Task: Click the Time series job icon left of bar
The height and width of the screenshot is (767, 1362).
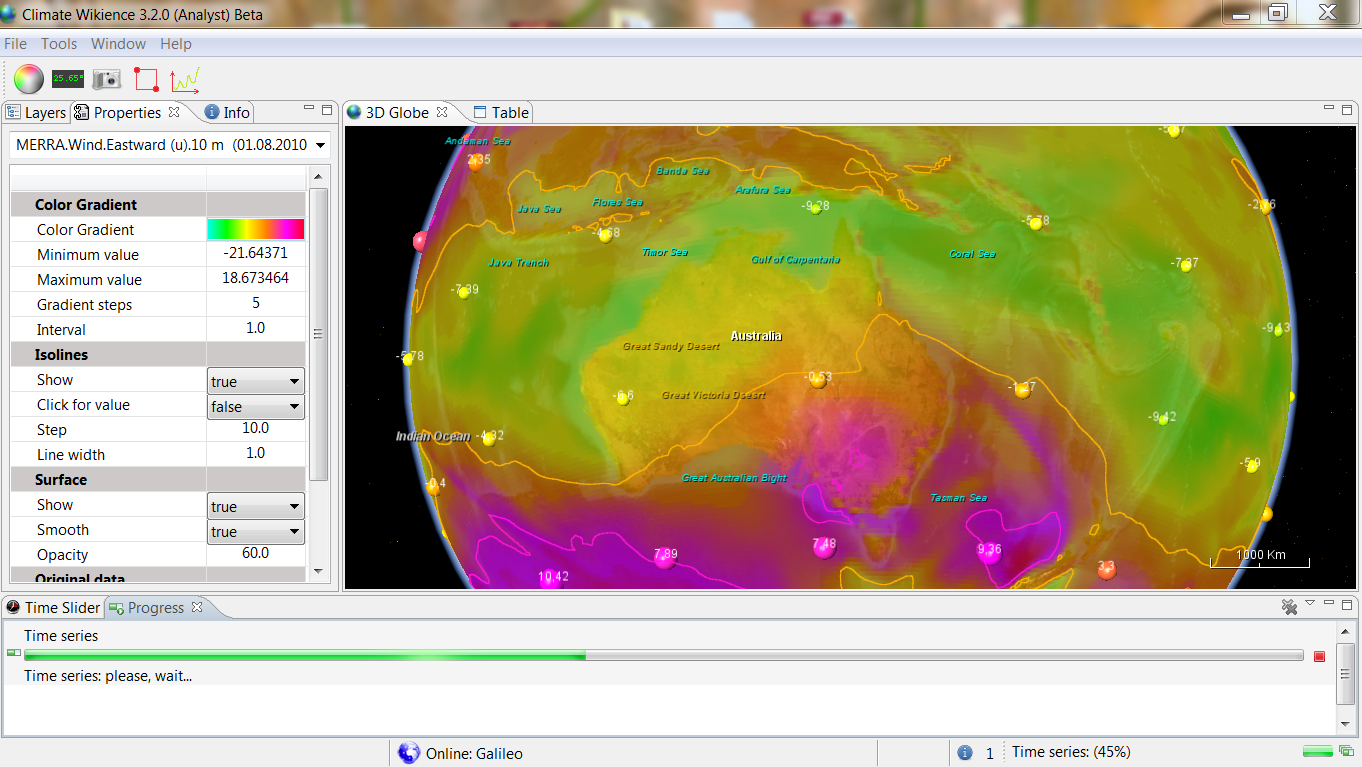Action: point(13,653)
